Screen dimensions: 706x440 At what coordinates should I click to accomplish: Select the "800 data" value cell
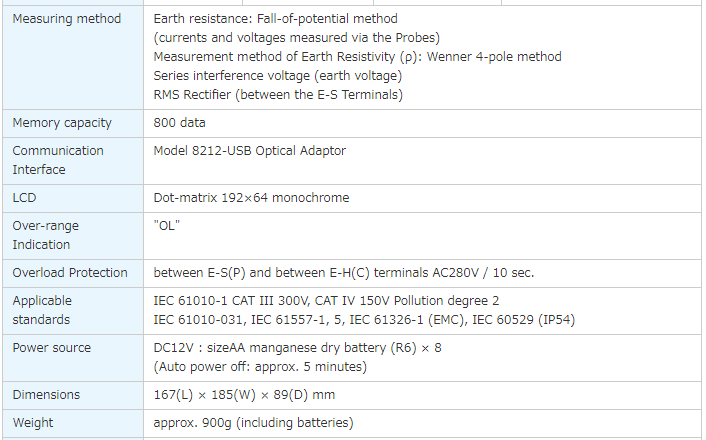coord(180,123)
